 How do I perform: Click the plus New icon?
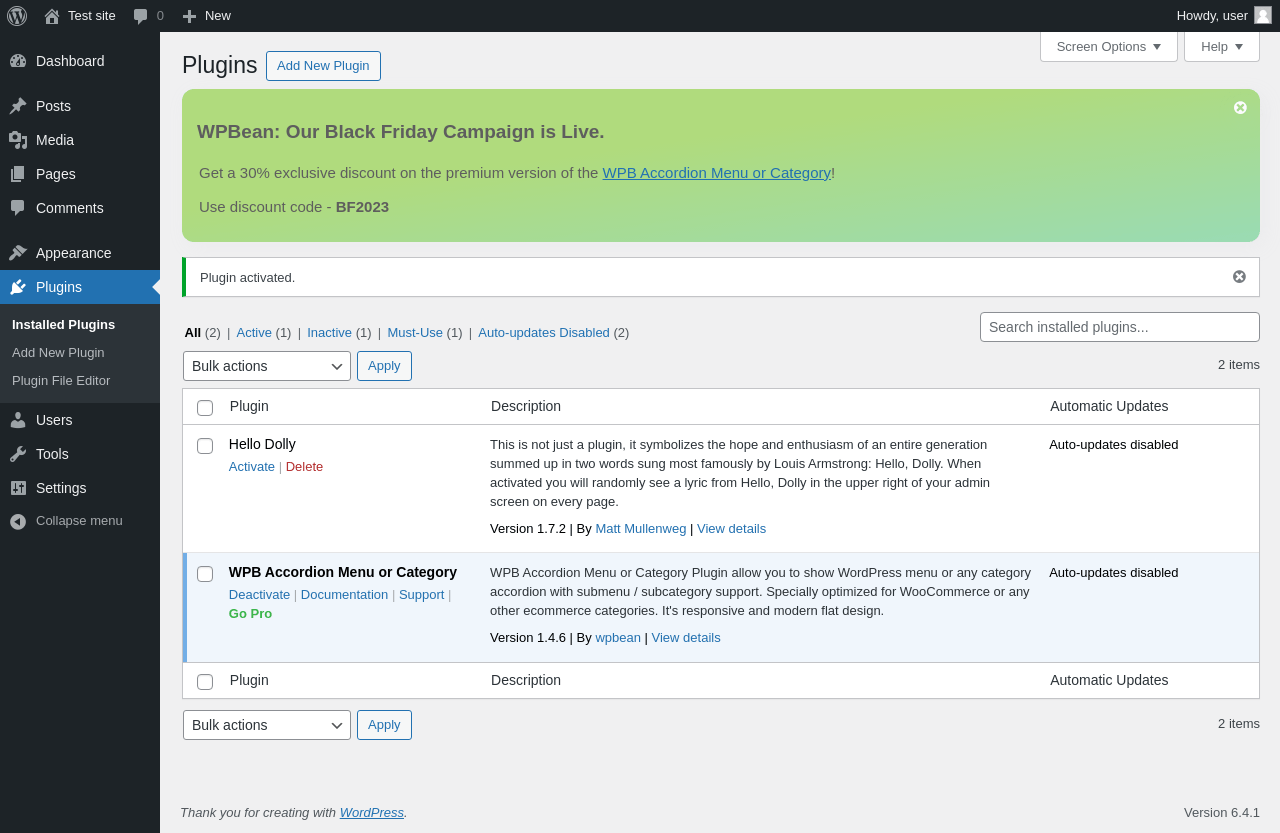[x=189, y=16]
